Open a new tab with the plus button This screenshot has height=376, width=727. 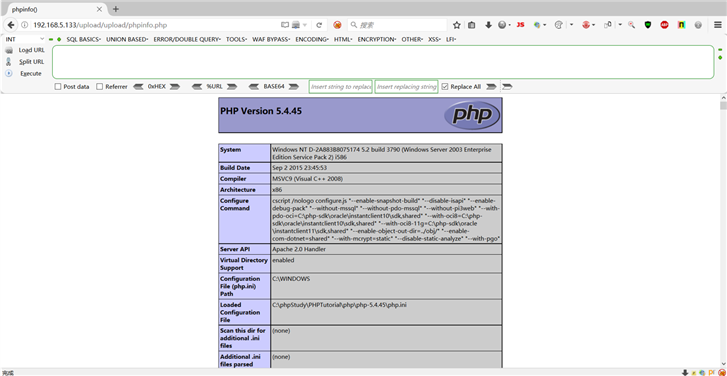click(x=116, y=9)
